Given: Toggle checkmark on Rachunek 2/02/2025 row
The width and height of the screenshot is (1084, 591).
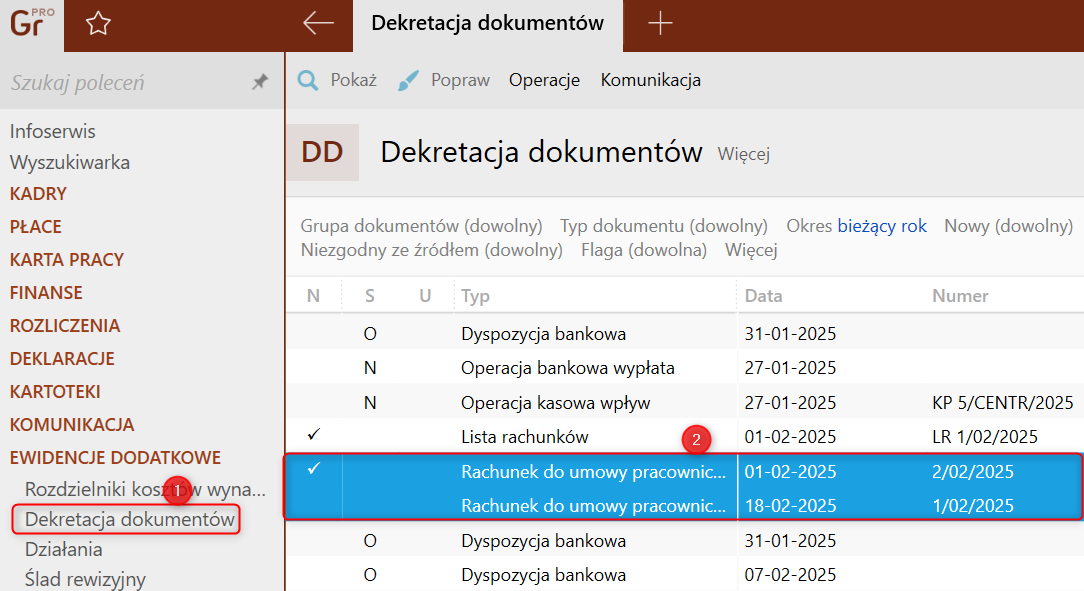Looking at the screenshot, I should pyautogui.click(x=313, y=470).
